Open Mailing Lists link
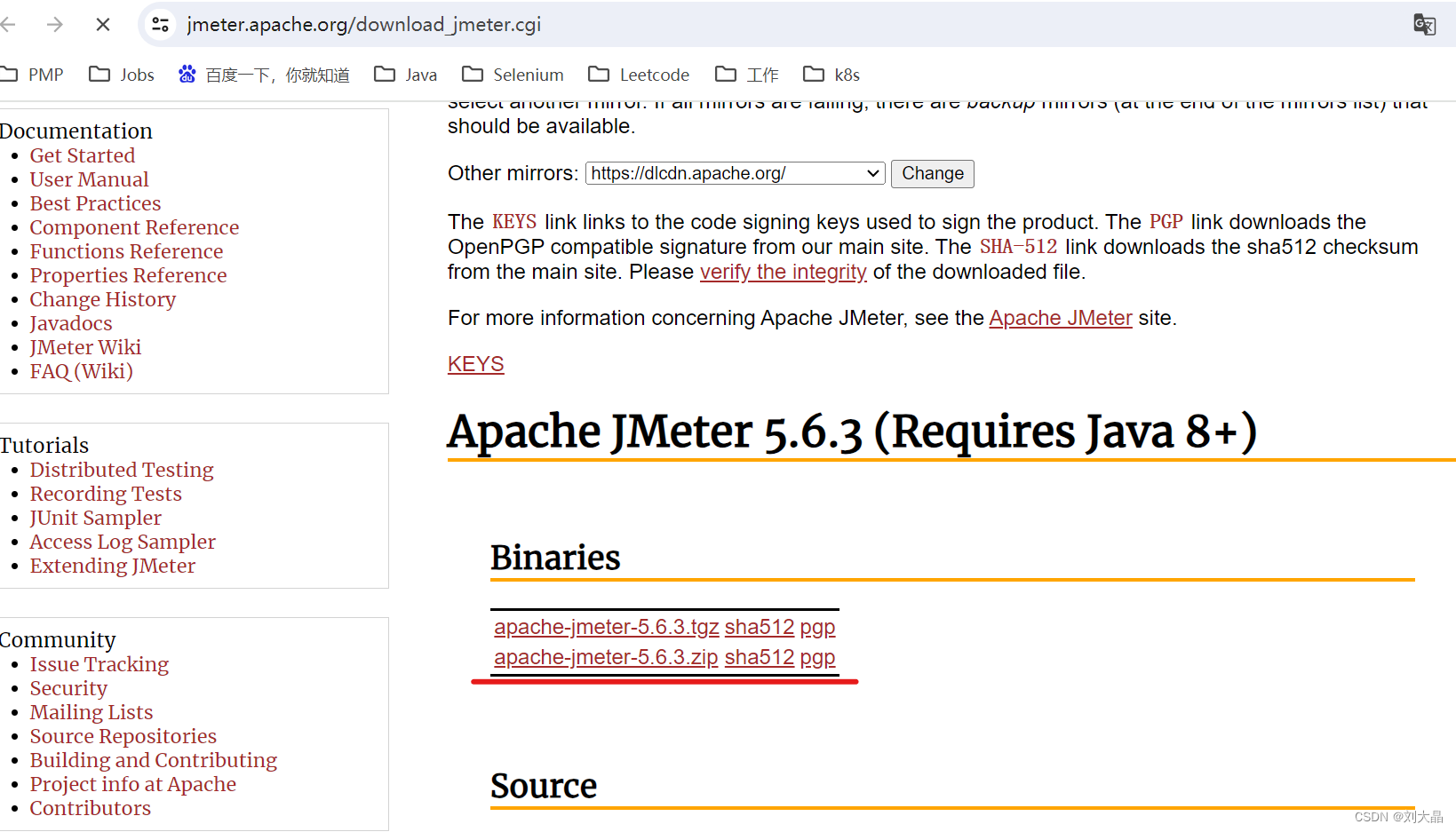 coord(91,712)
